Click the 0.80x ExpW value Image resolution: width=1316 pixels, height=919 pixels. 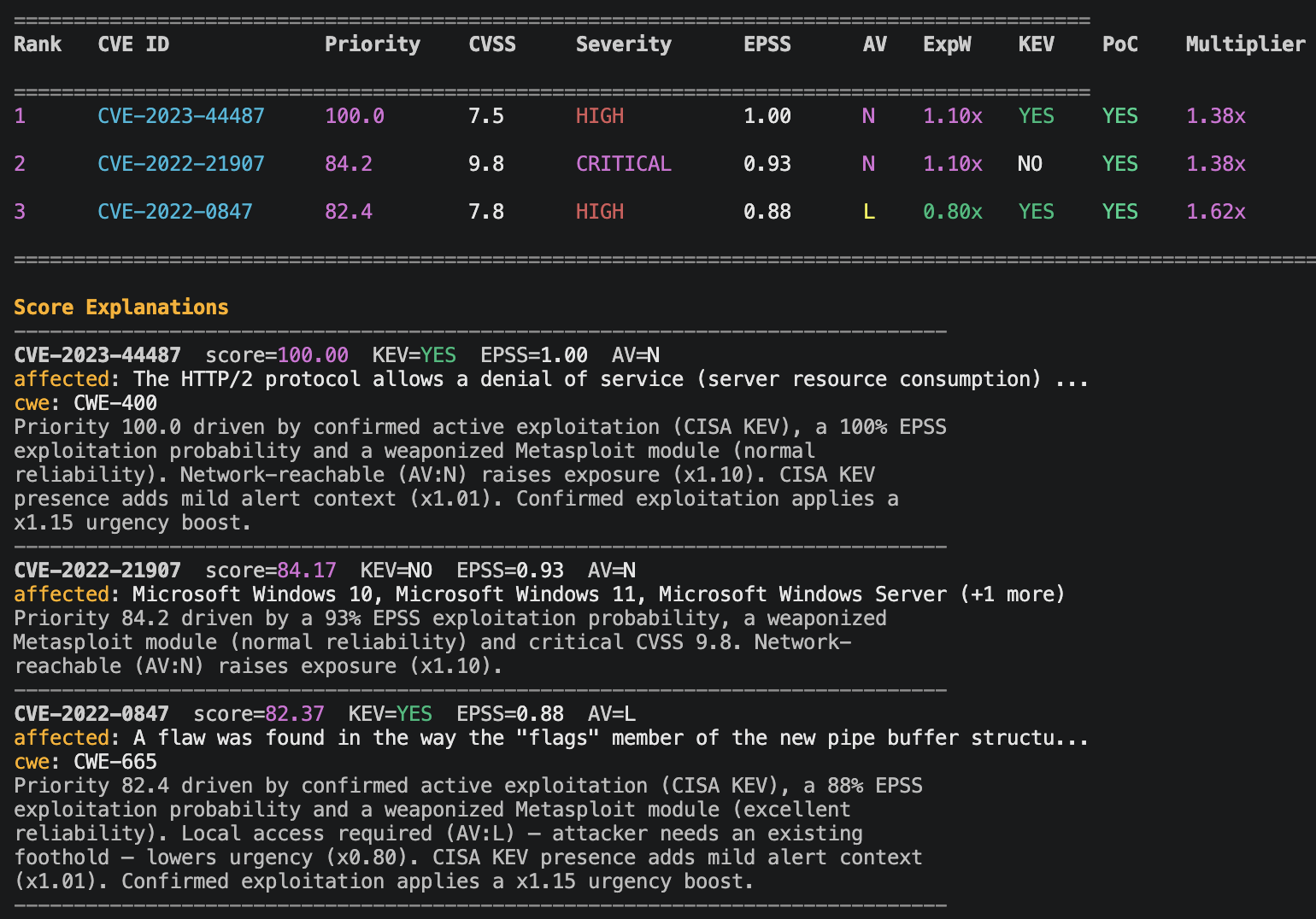point(953,211)
